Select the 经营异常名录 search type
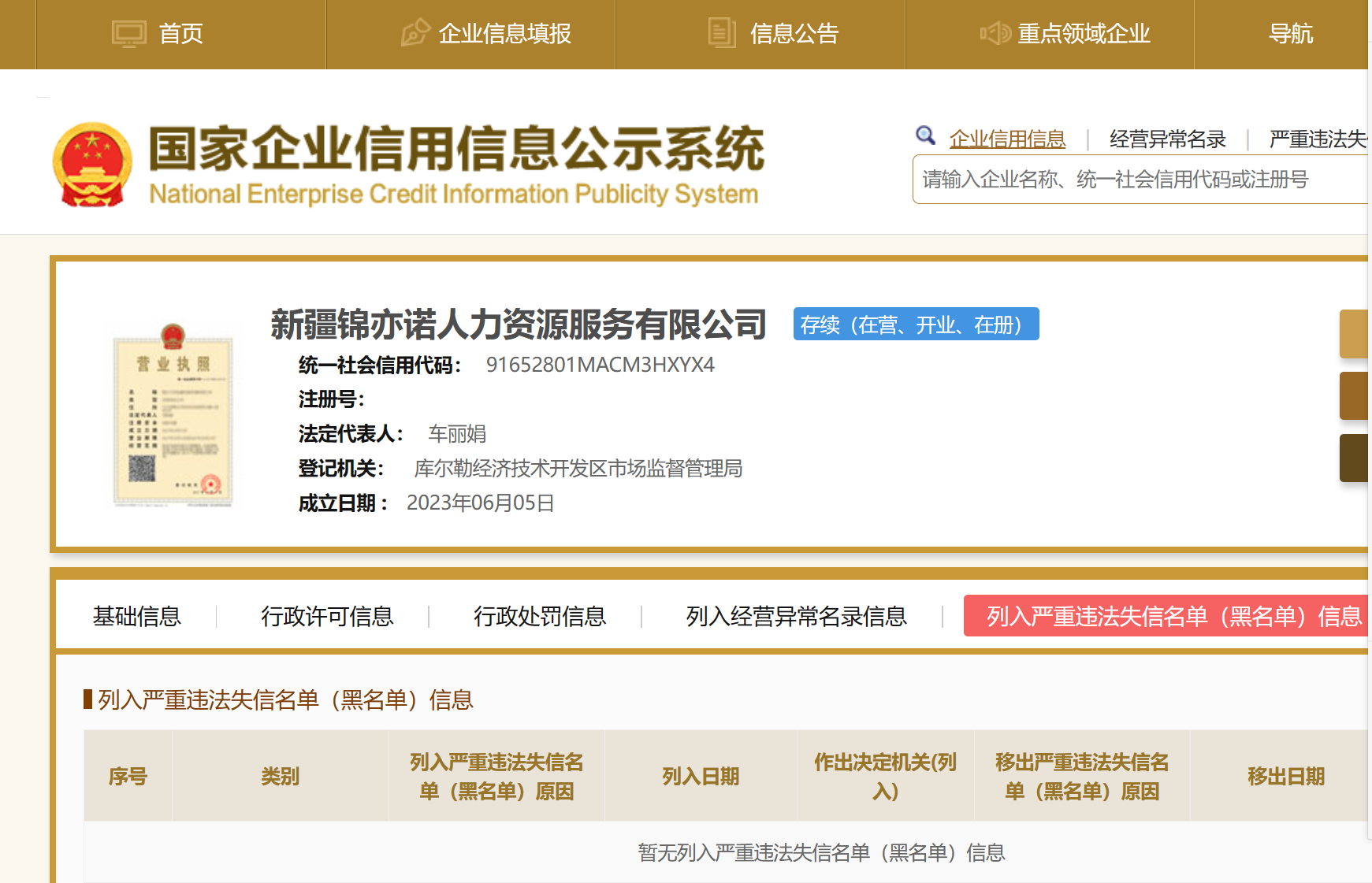 pos(1167,139)
